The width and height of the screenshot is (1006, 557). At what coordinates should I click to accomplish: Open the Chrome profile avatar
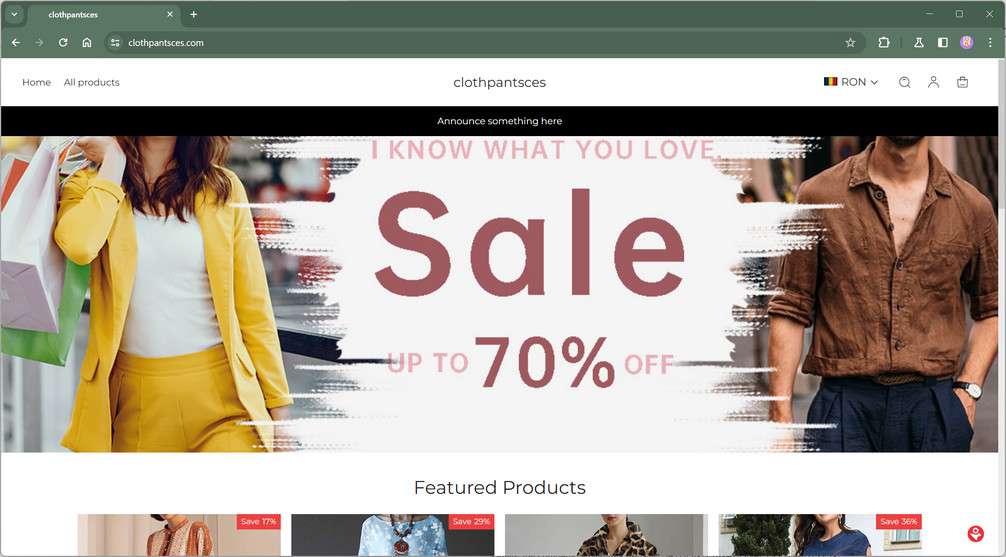tap(966, 42)
